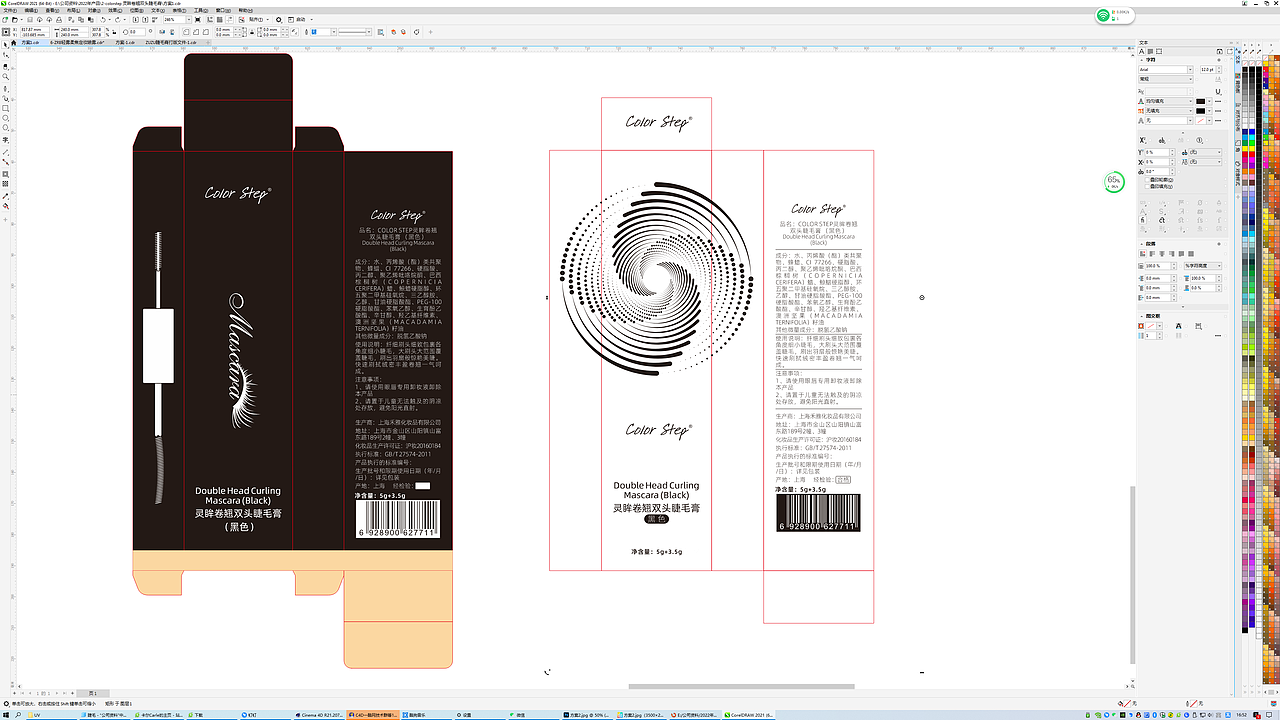Click the 页1 page tab
This screenshot has width=1280, height=720.
point(92,692)
